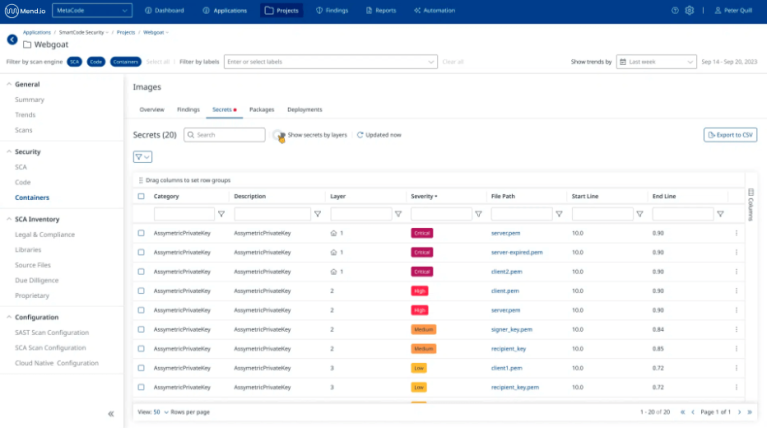The image size is (767, 428).
Task: Click the Description column filter funnel
Action: coord(317,214)
